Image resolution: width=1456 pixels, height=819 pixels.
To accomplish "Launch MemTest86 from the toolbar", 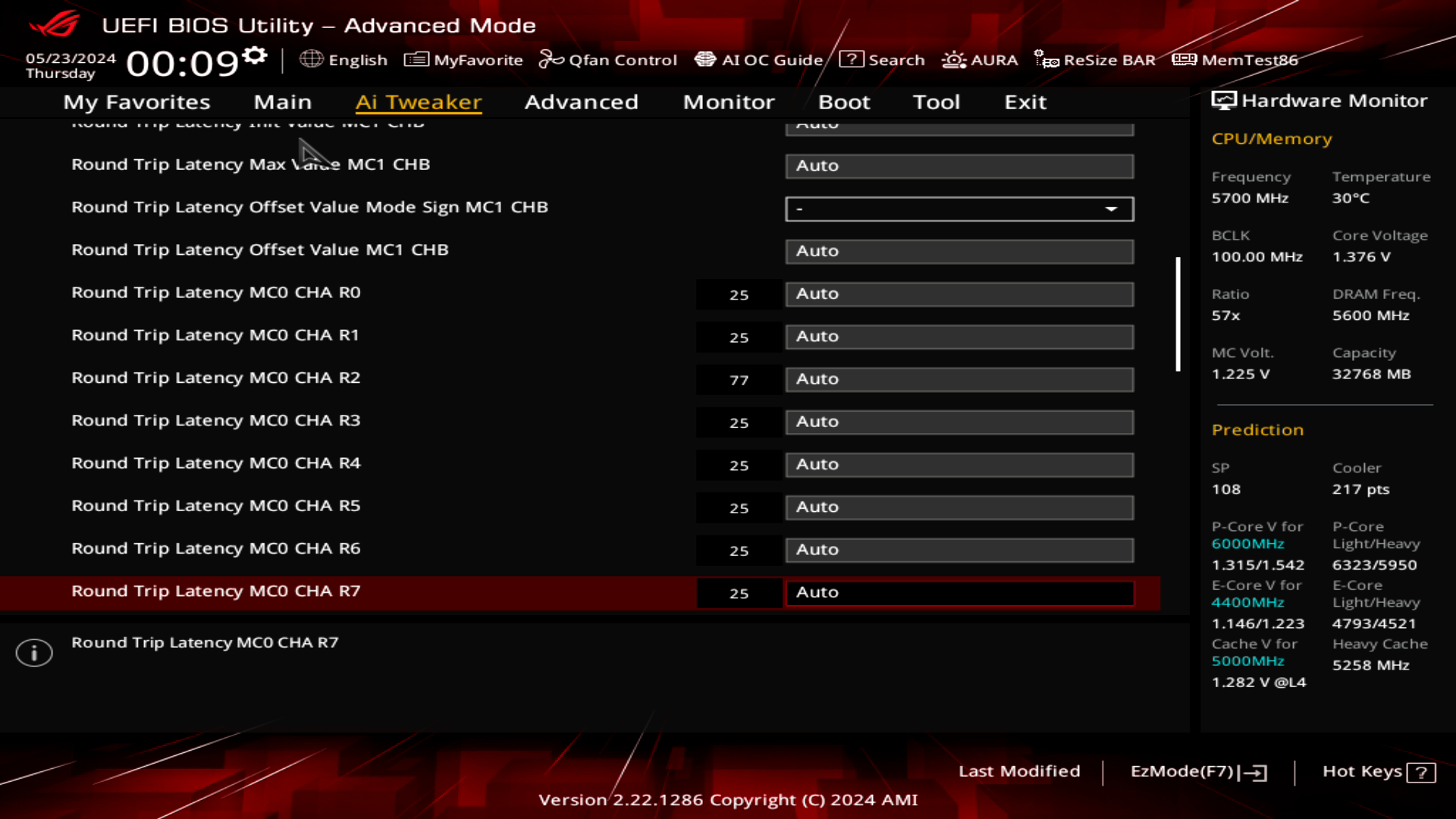I will pyautogui.click(x=1236, y=60).
